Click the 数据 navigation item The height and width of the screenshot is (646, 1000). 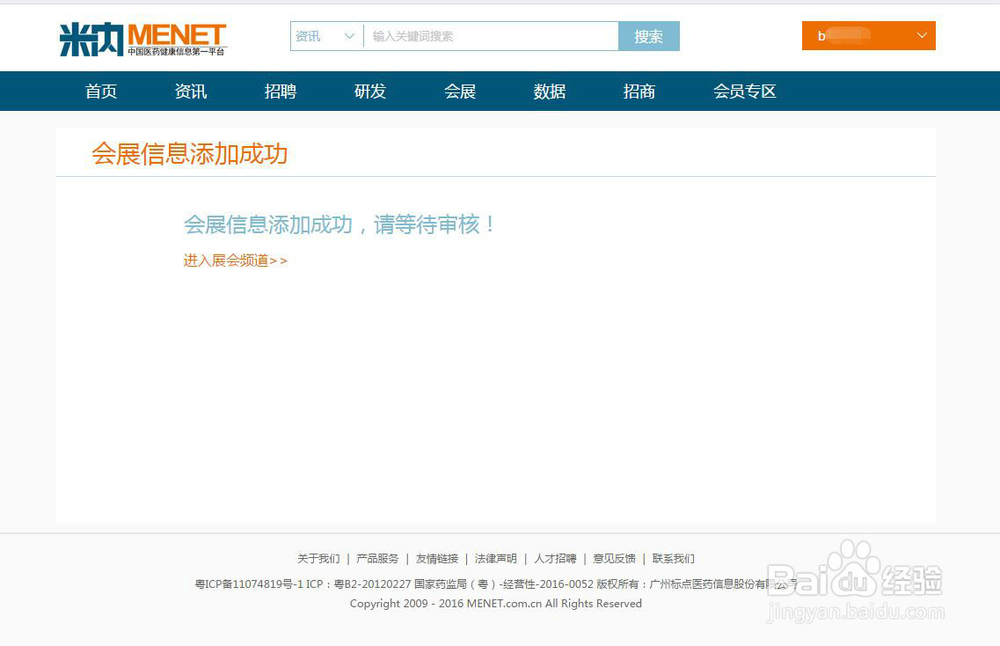548,91
